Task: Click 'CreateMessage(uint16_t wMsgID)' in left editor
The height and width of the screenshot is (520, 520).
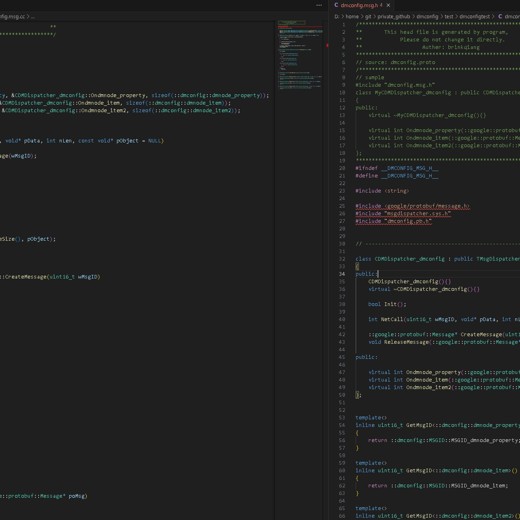Action: [x=53, y=277]
